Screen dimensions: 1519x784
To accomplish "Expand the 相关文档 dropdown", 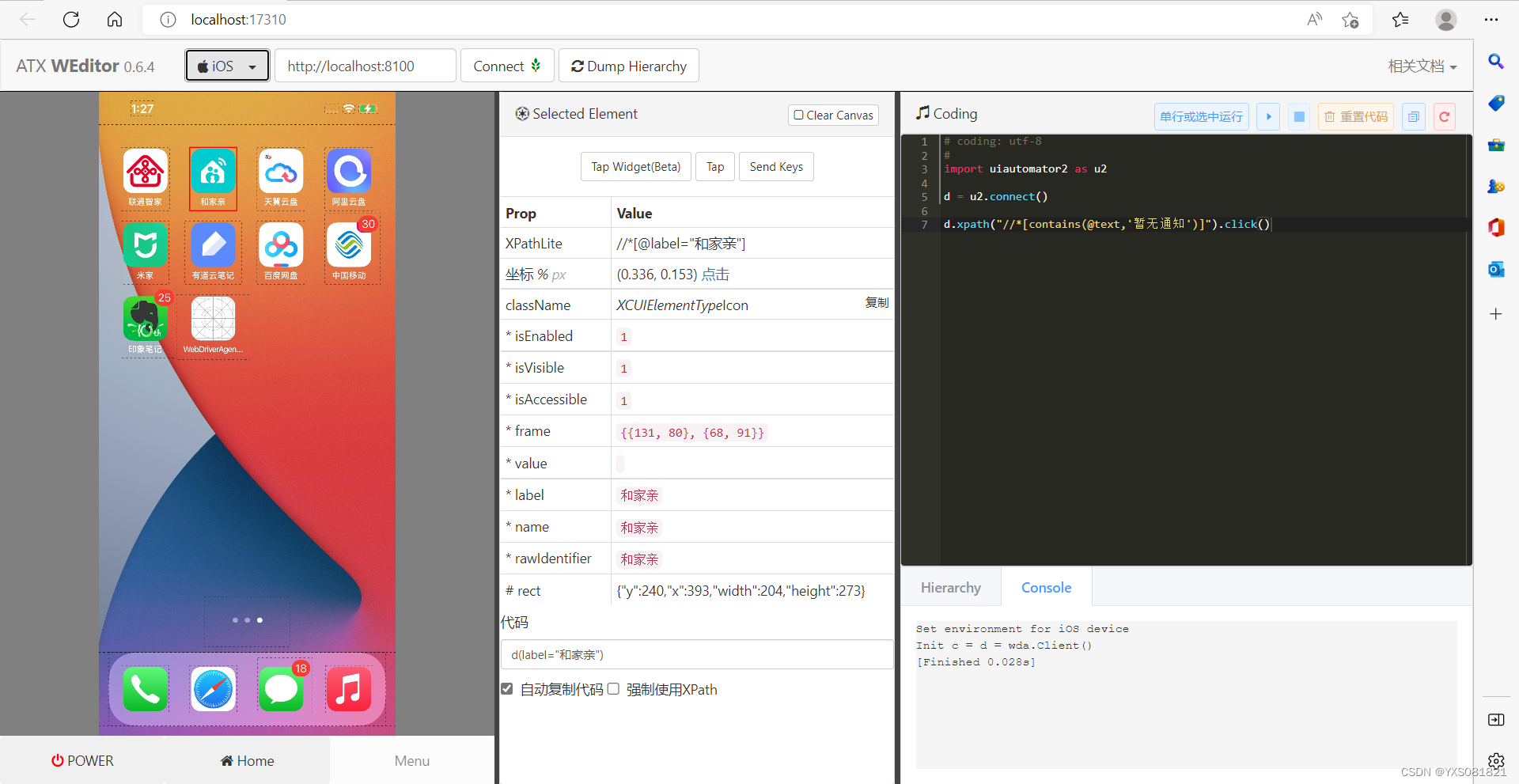I will point(1422,66).
